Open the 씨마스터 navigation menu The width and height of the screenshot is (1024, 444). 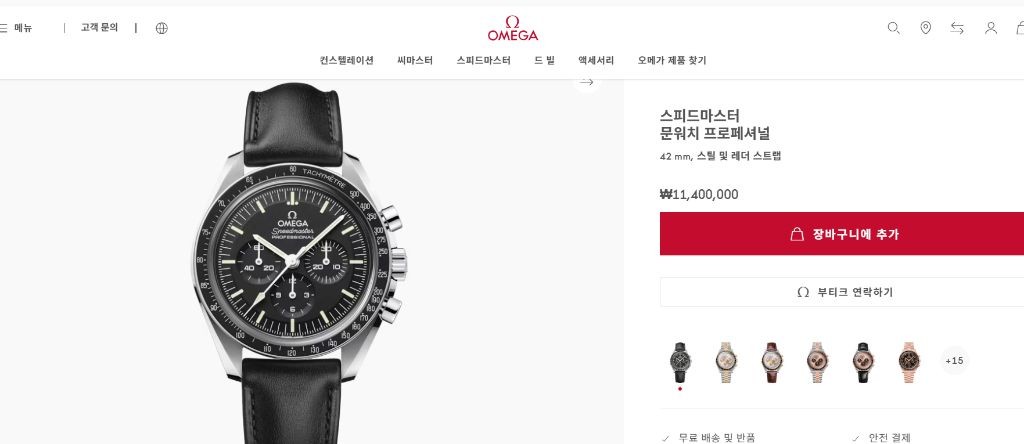(415, 61)
